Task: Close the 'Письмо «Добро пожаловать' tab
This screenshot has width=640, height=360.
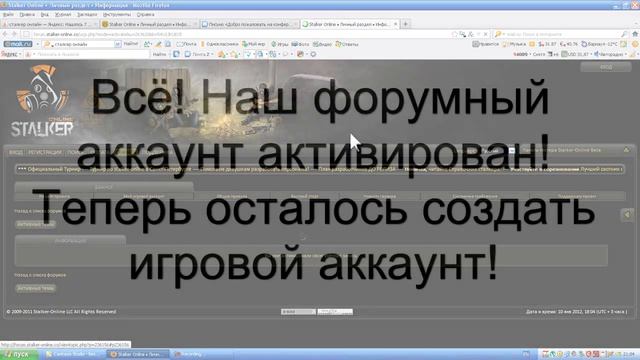Action: (296, 24)
